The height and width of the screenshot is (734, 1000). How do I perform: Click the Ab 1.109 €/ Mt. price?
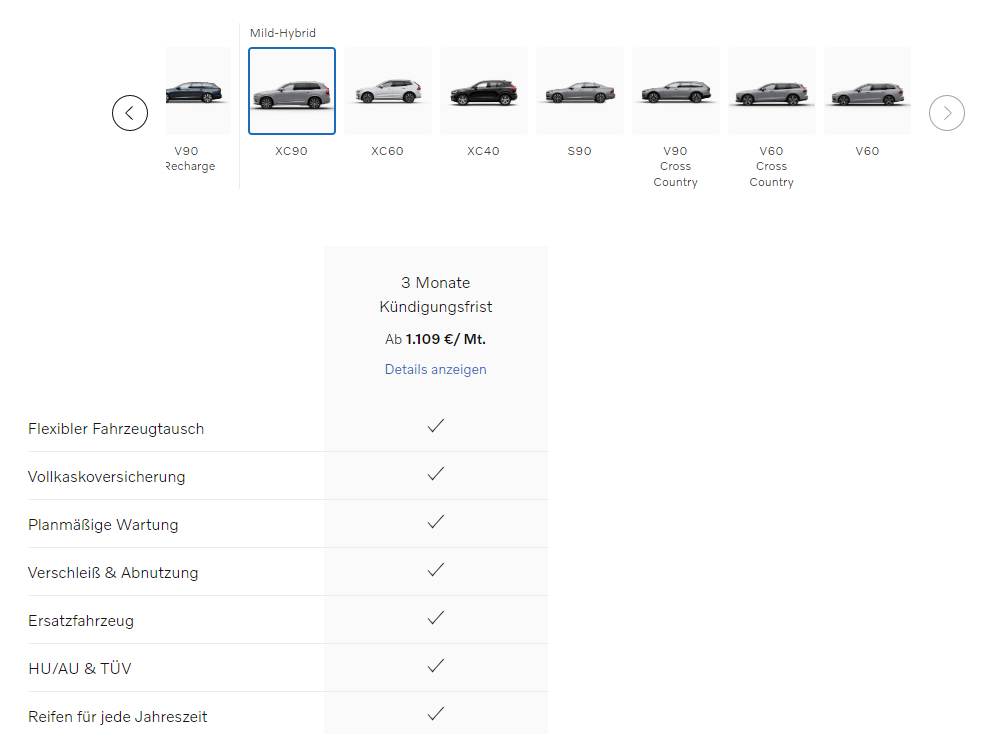click(x=436, y=339)
